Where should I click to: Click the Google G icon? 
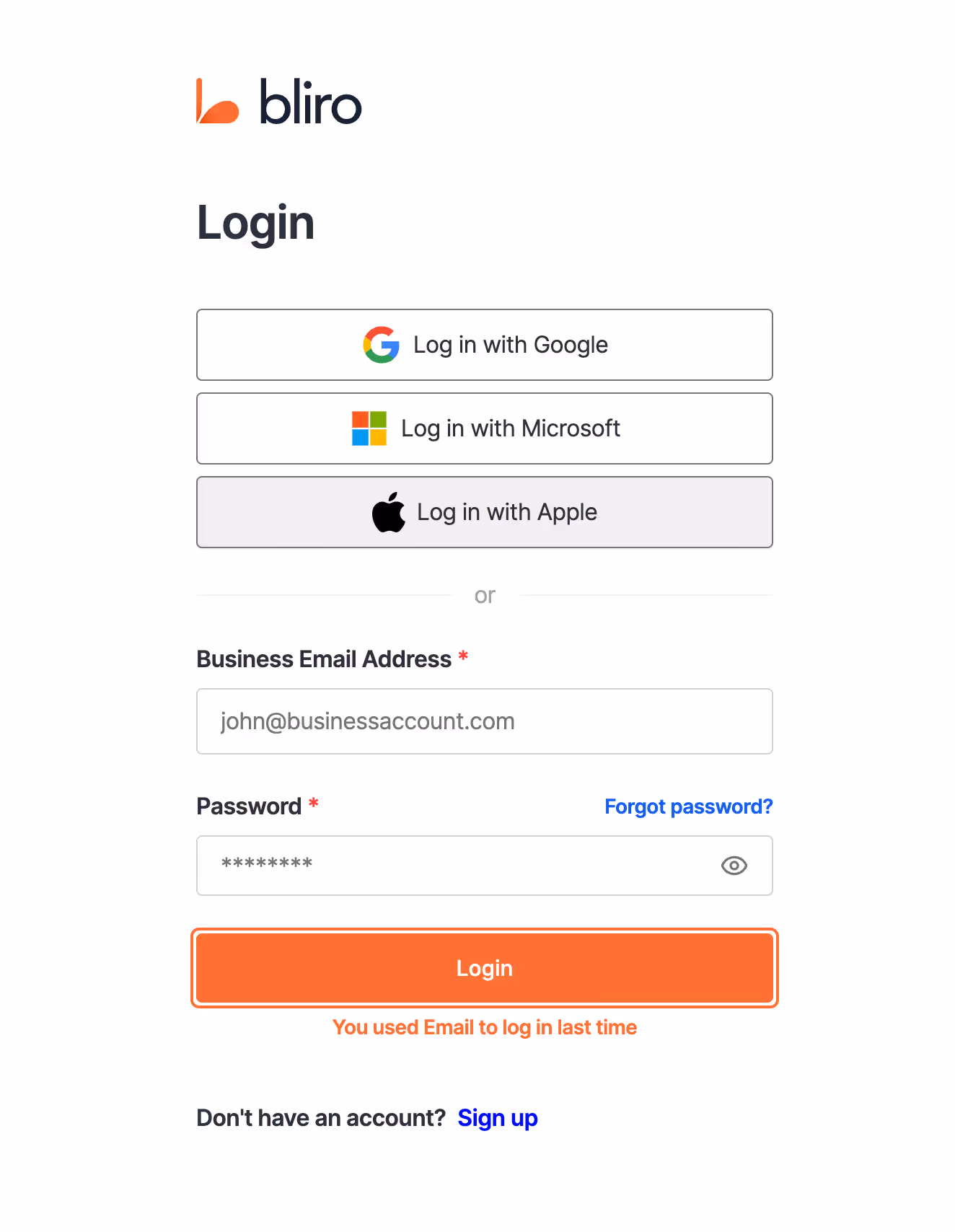coord(382,345)
